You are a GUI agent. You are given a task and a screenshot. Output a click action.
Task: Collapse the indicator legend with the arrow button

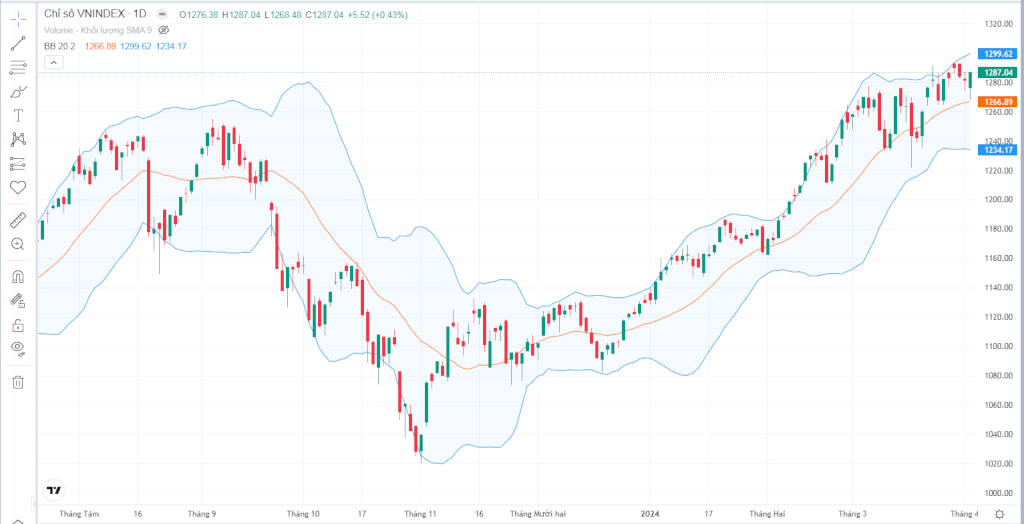click(x=54, y=63)
